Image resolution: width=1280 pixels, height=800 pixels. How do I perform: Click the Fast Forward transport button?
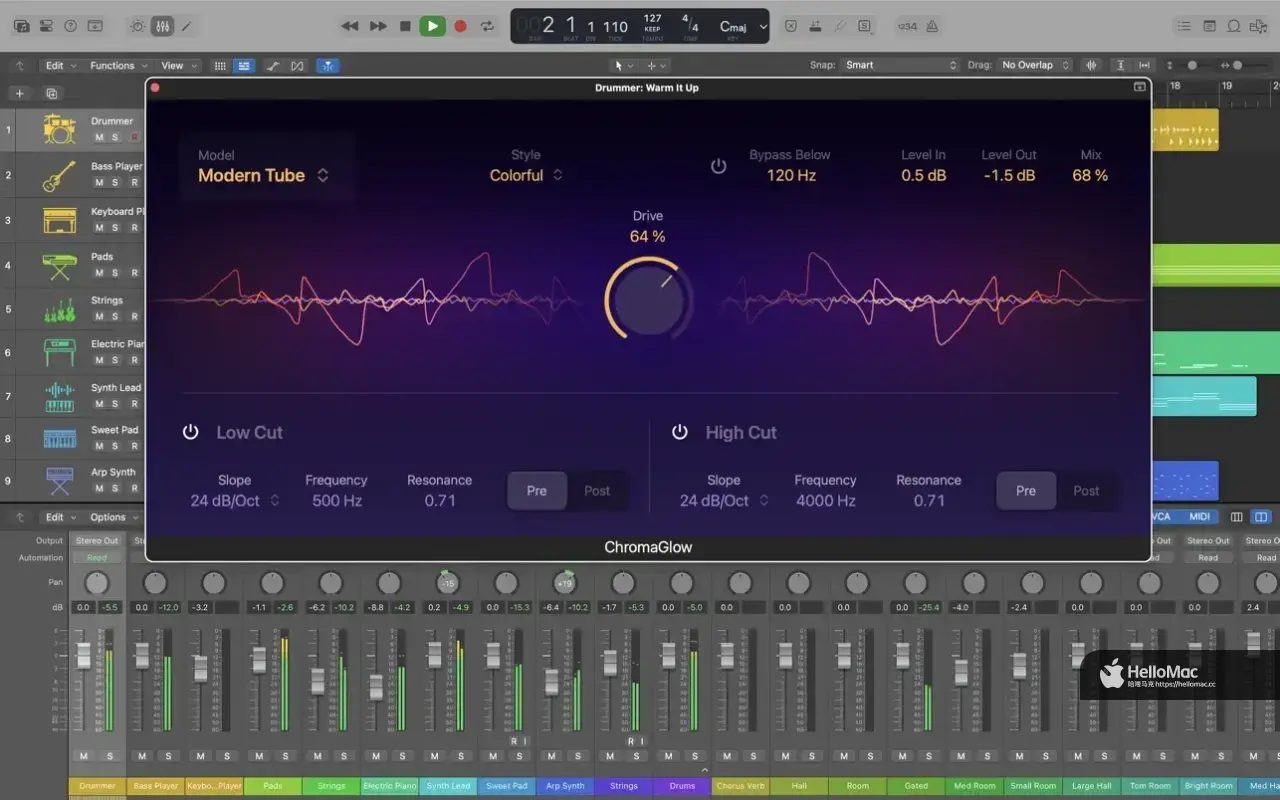point(378,26)
